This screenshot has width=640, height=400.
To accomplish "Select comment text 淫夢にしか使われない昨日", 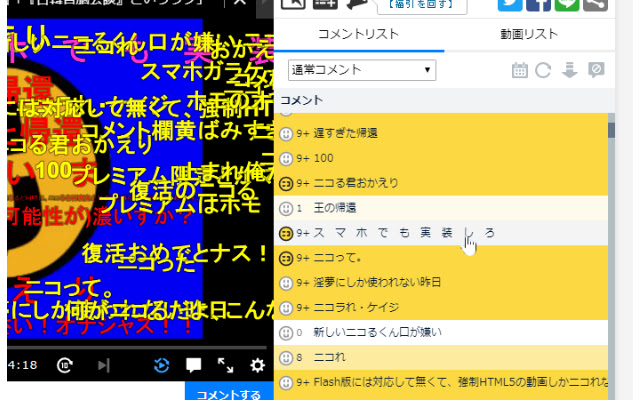I will coord(377,283).
